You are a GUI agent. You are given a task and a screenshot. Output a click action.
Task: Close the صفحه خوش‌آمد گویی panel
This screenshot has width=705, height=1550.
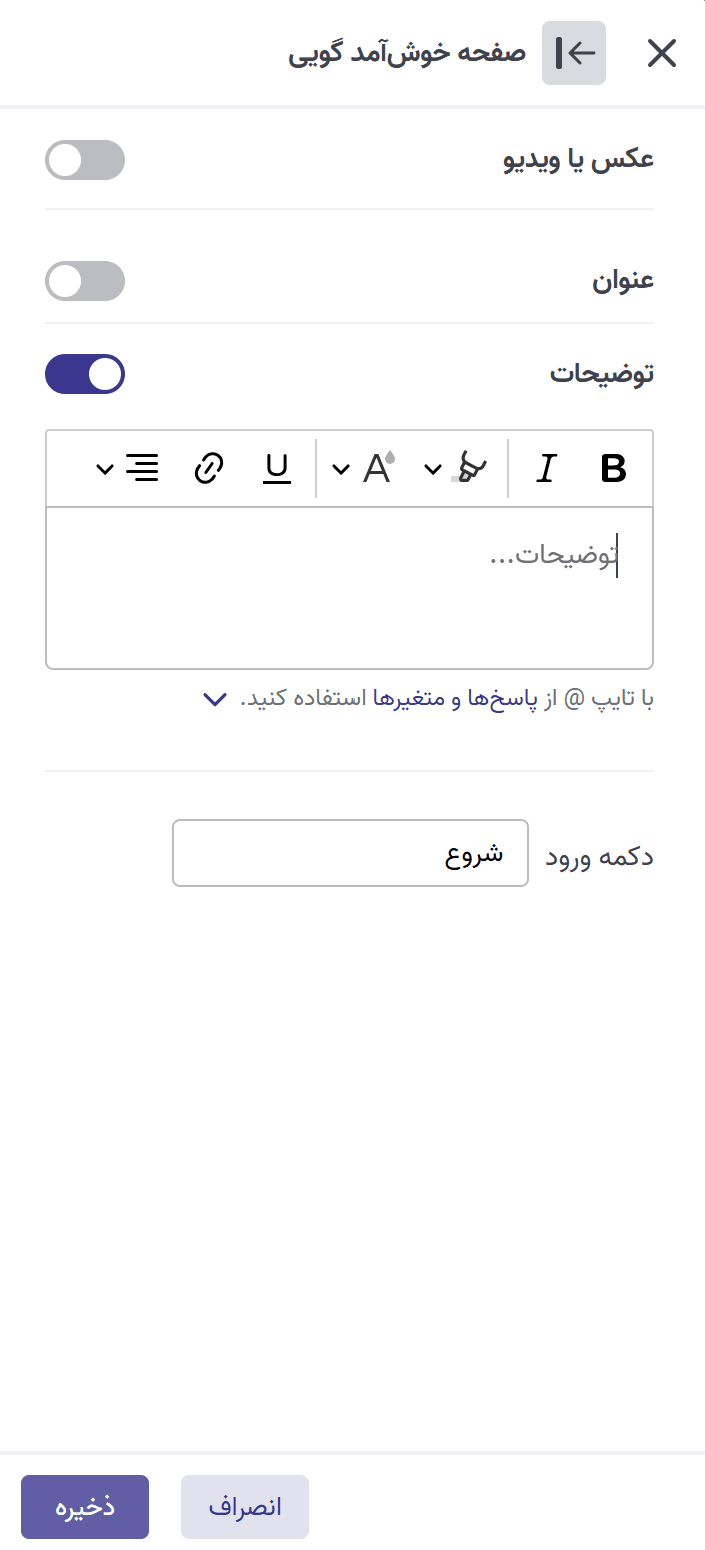(661, 53)
